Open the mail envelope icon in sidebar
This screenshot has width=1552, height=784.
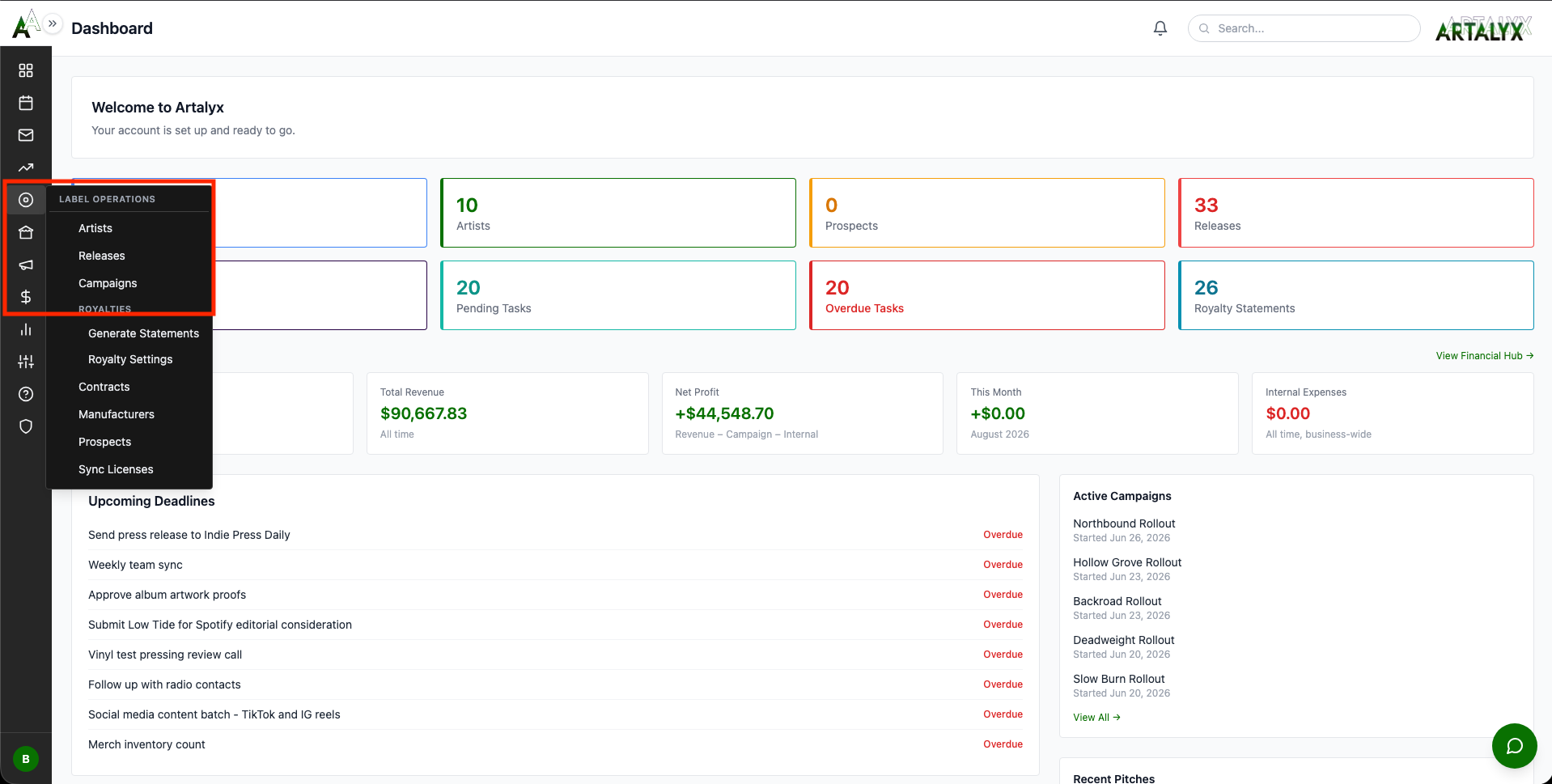(x=26, y=135)
